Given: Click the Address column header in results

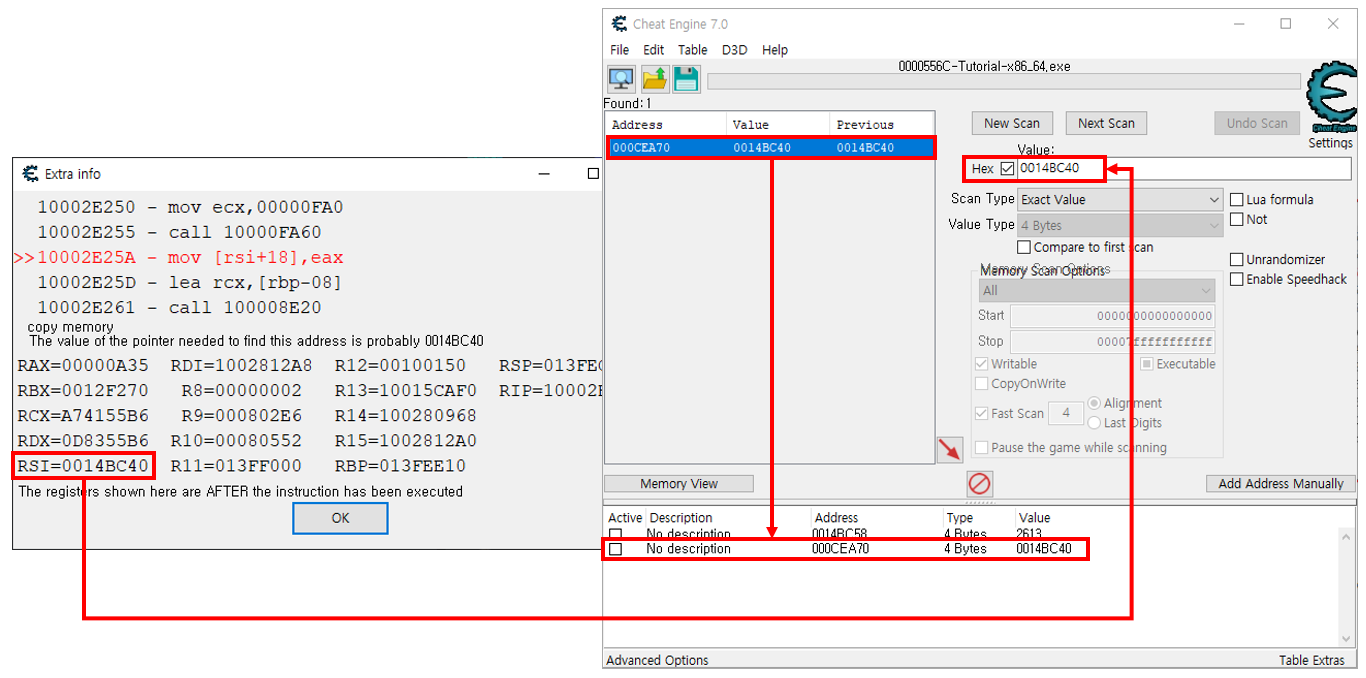Looking at the screenshot, I should pyautogui.click(x=666, y=125).
